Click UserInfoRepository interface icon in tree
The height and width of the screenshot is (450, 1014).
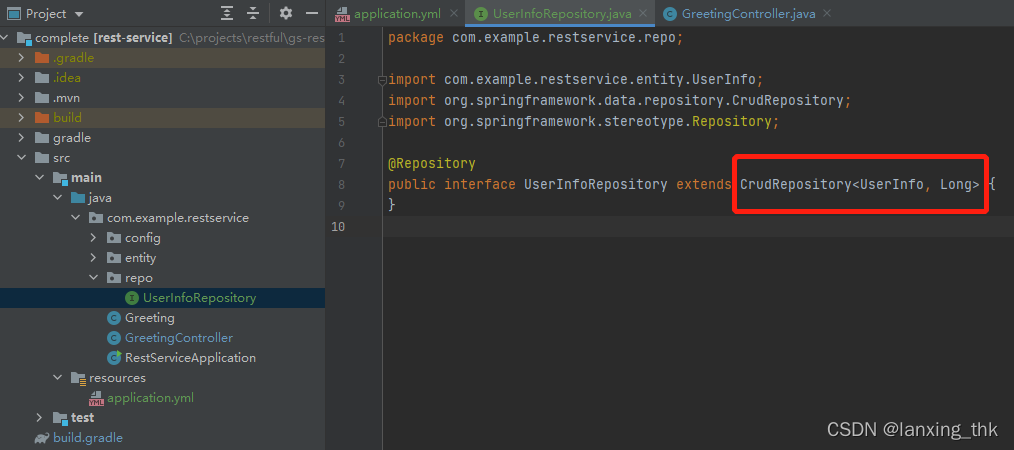(132, 298)
